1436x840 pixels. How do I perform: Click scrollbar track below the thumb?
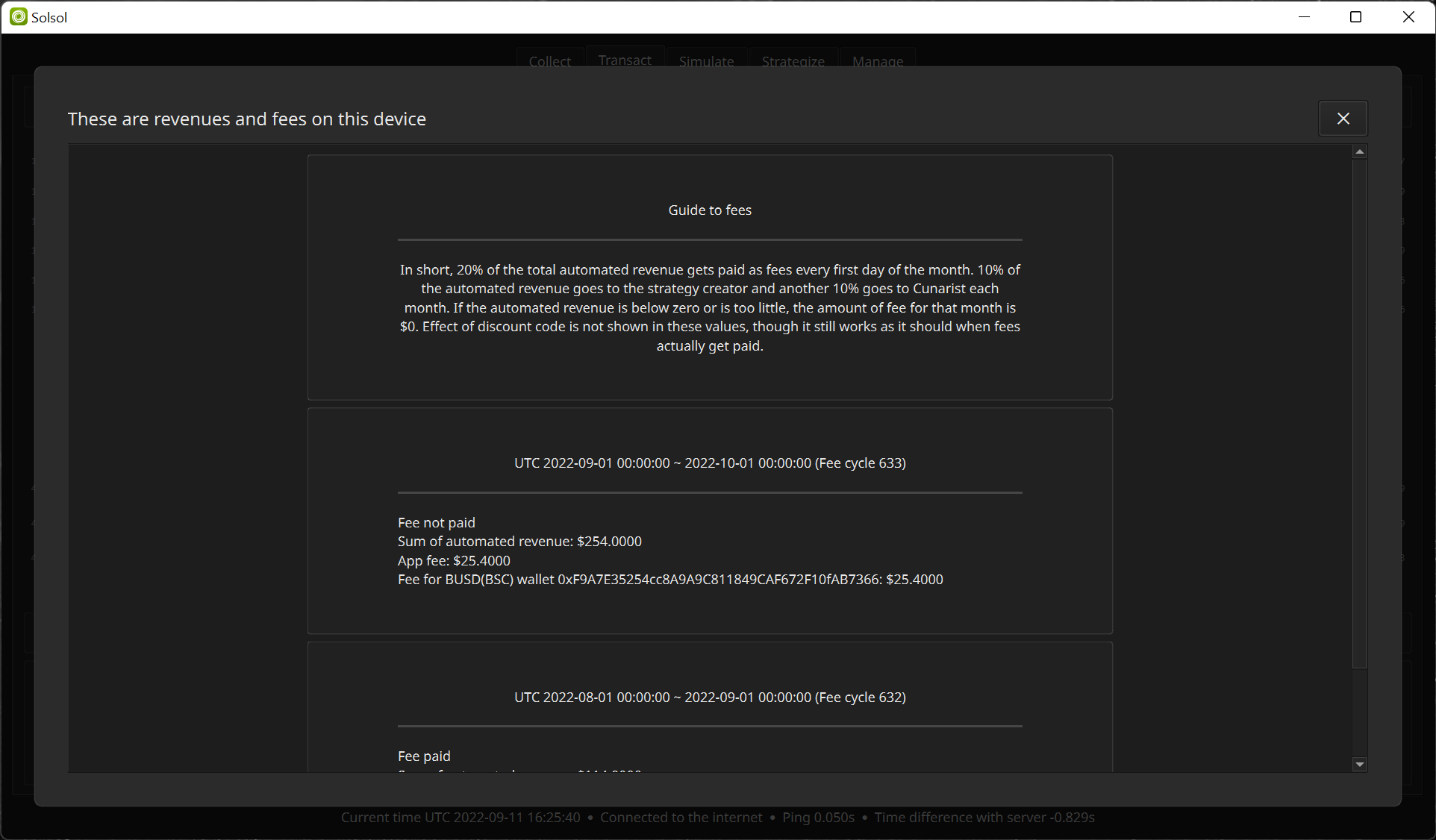click(1360, 712)
